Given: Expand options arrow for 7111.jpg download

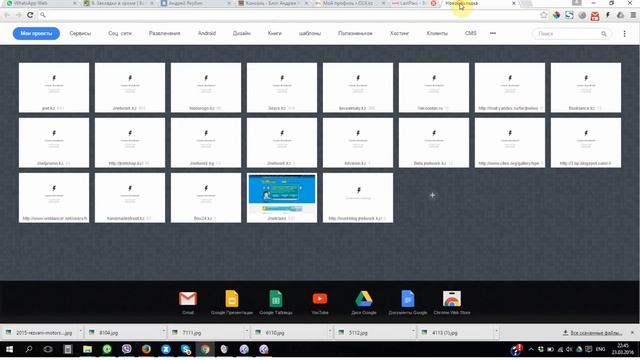Looking at the screenshot, I should click(247, 332).
